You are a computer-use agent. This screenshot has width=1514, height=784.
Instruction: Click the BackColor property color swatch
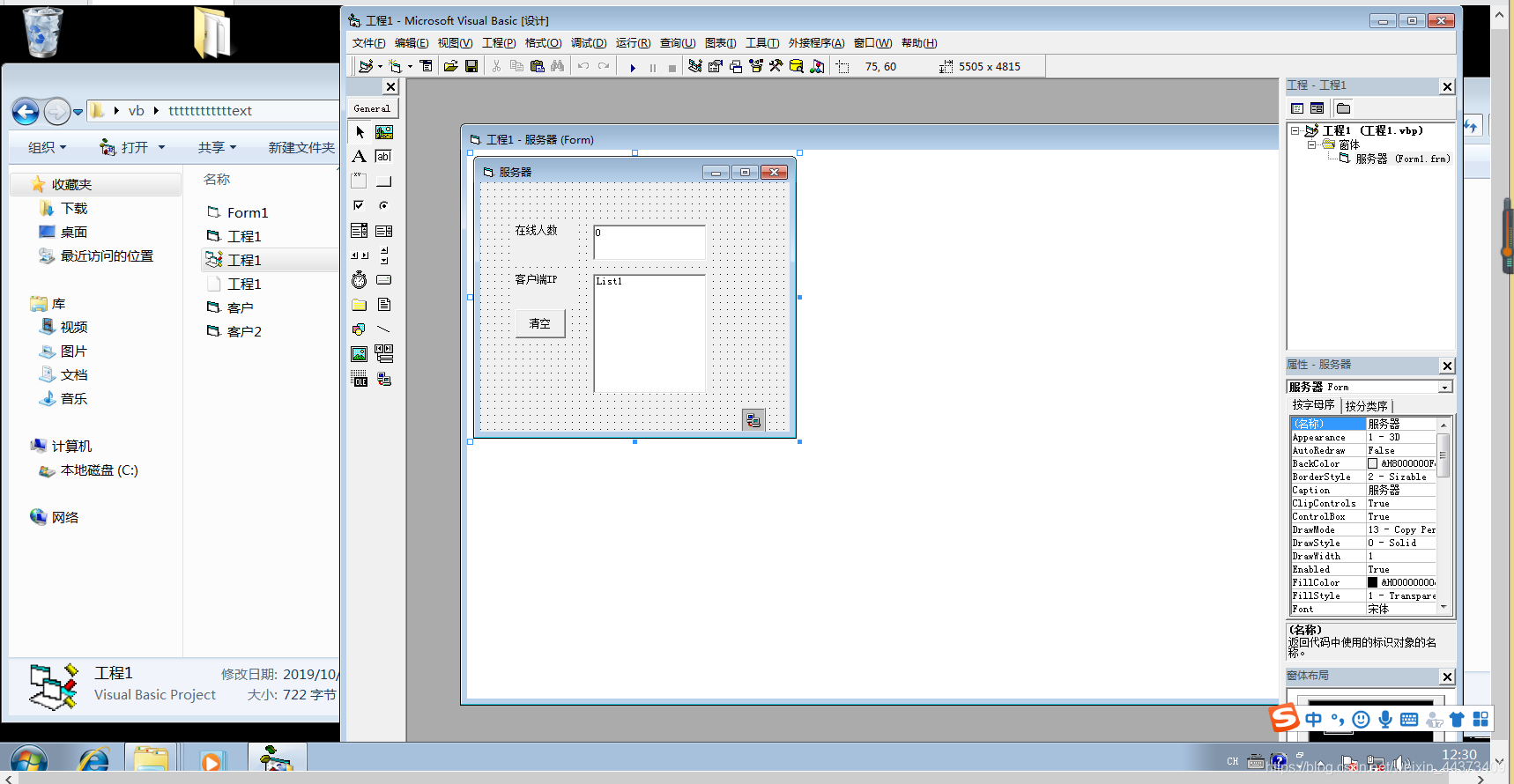click(1372, 463)
